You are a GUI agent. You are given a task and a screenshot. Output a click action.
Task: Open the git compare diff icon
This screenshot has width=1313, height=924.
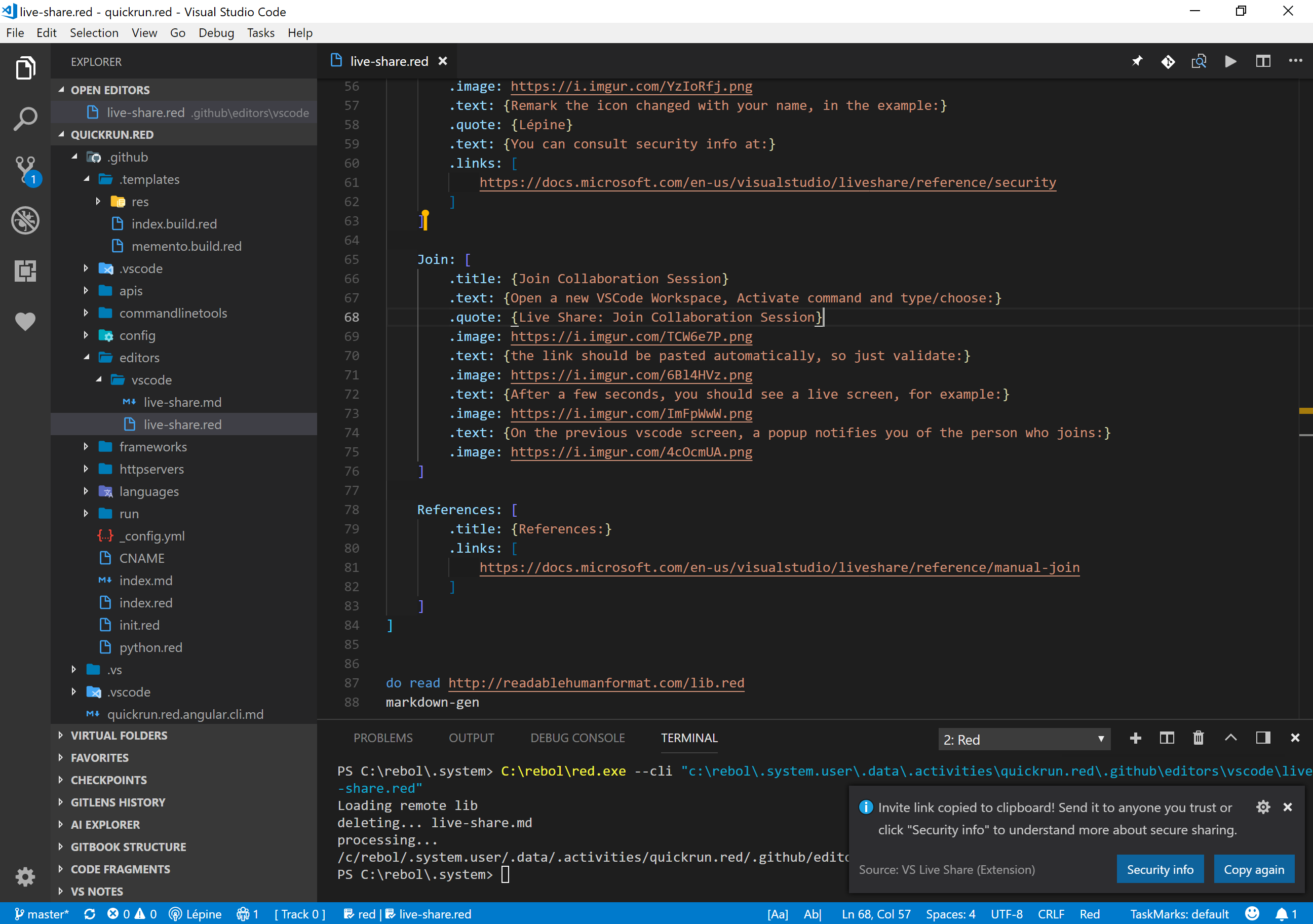point(1168,61)
